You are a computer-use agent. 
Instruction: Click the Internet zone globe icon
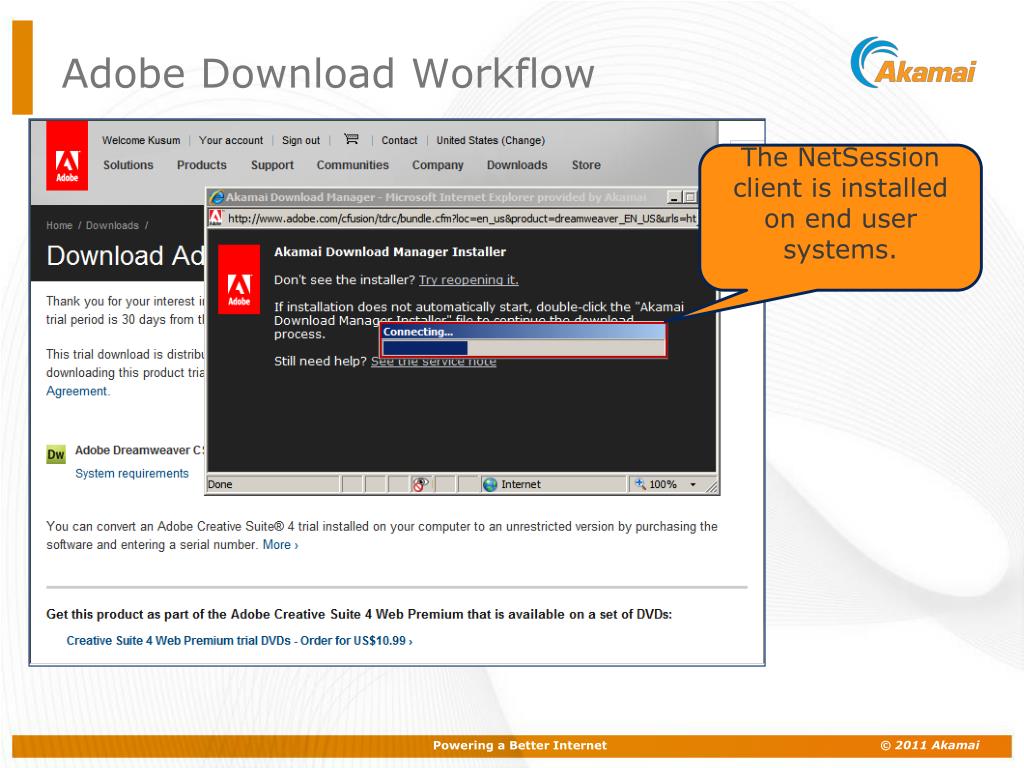point(490,485)
